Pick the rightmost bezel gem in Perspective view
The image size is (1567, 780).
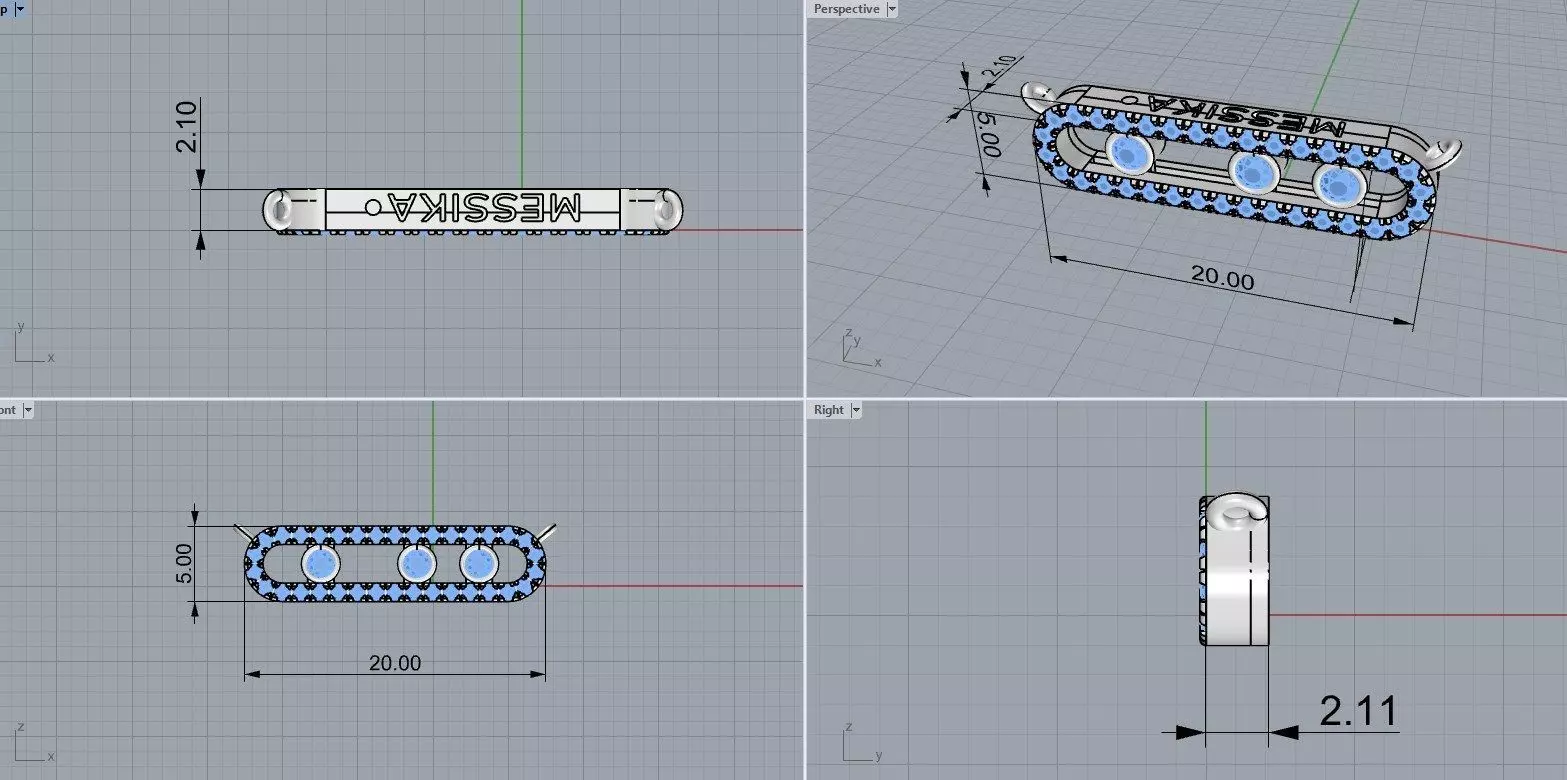point(1338,185)
